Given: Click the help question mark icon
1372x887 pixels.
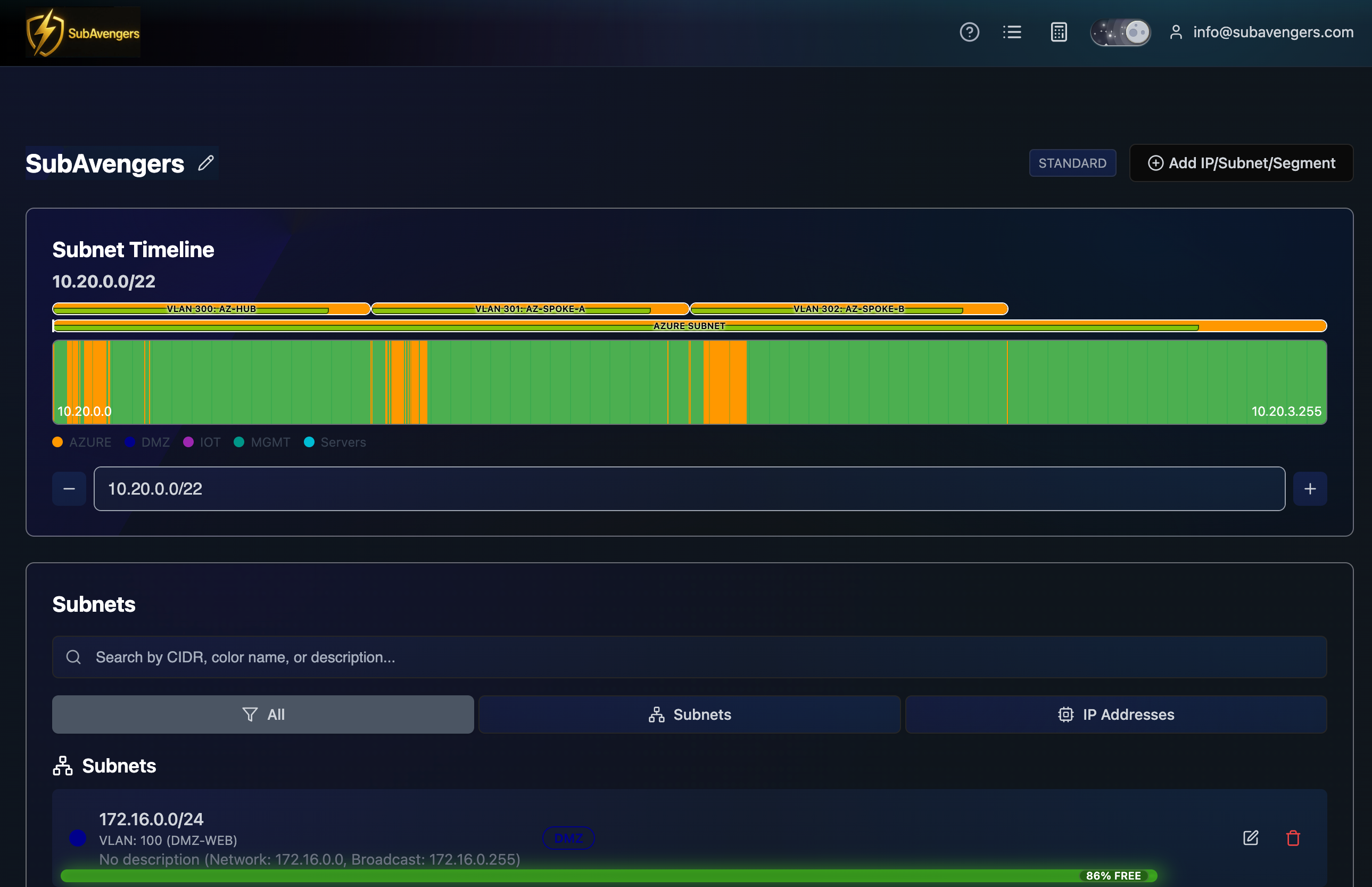Looking at the screenshot, I should point(969,32).
